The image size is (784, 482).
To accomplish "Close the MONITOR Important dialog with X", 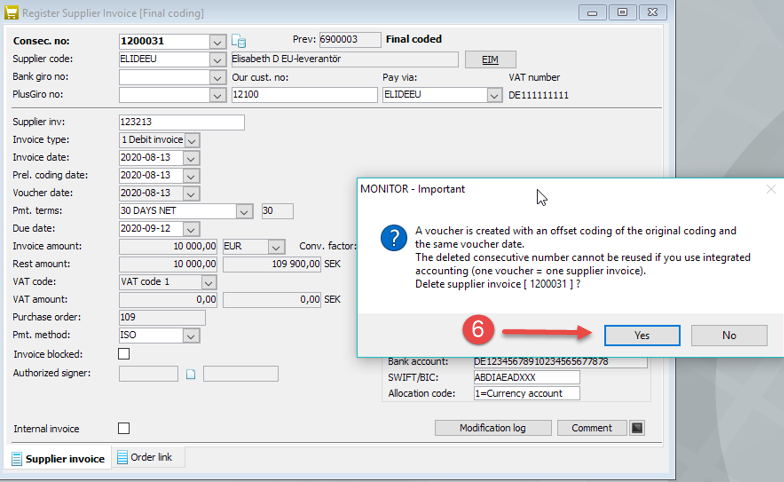I will [771, 189].
